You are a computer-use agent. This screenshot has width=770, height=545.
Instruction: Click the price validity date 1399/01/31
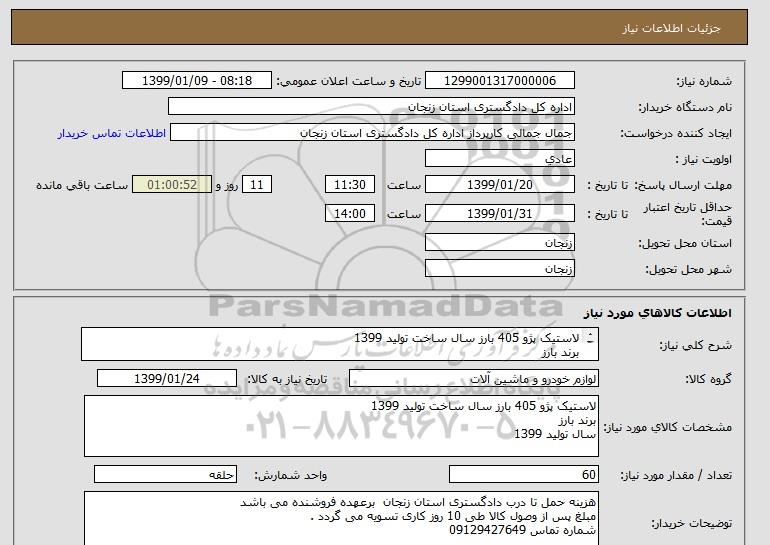pyautogui.click(x=499, y=214)
